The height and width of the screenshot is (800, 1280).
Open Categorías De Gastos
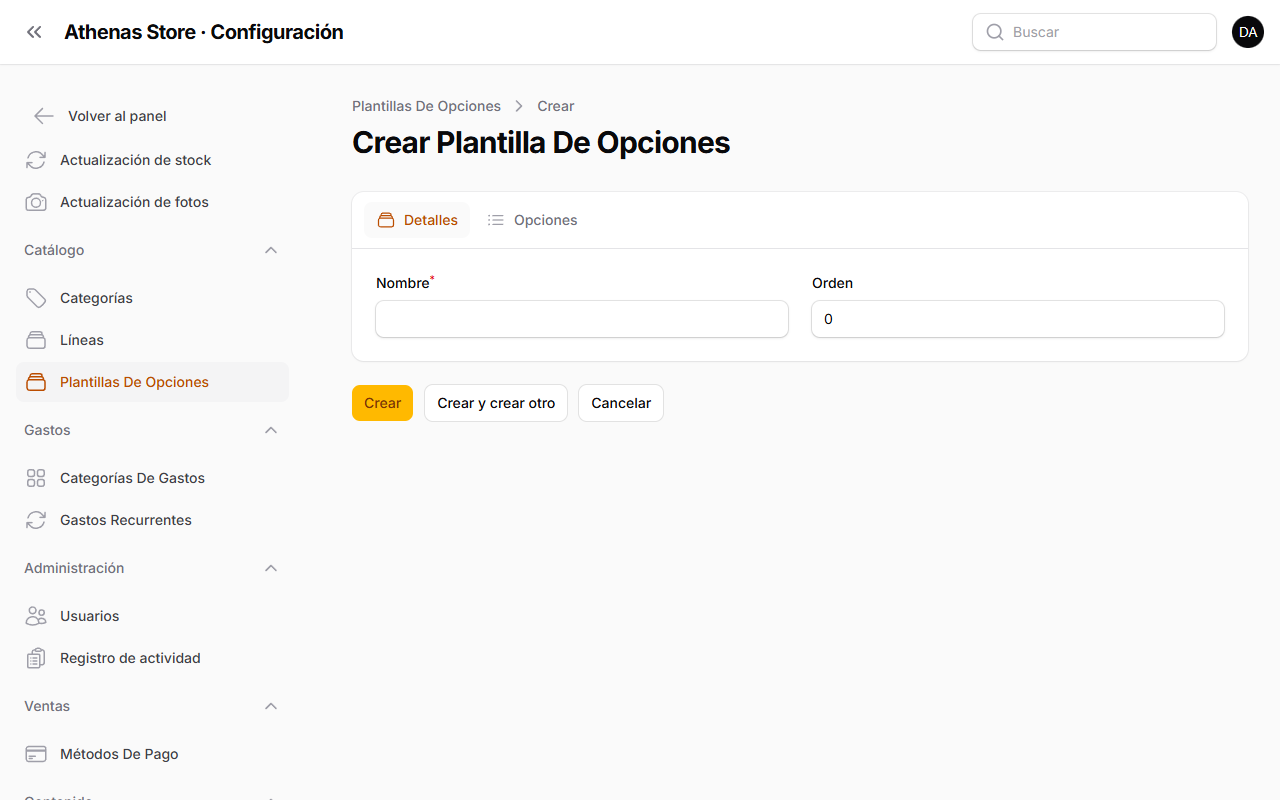point(152,478)
